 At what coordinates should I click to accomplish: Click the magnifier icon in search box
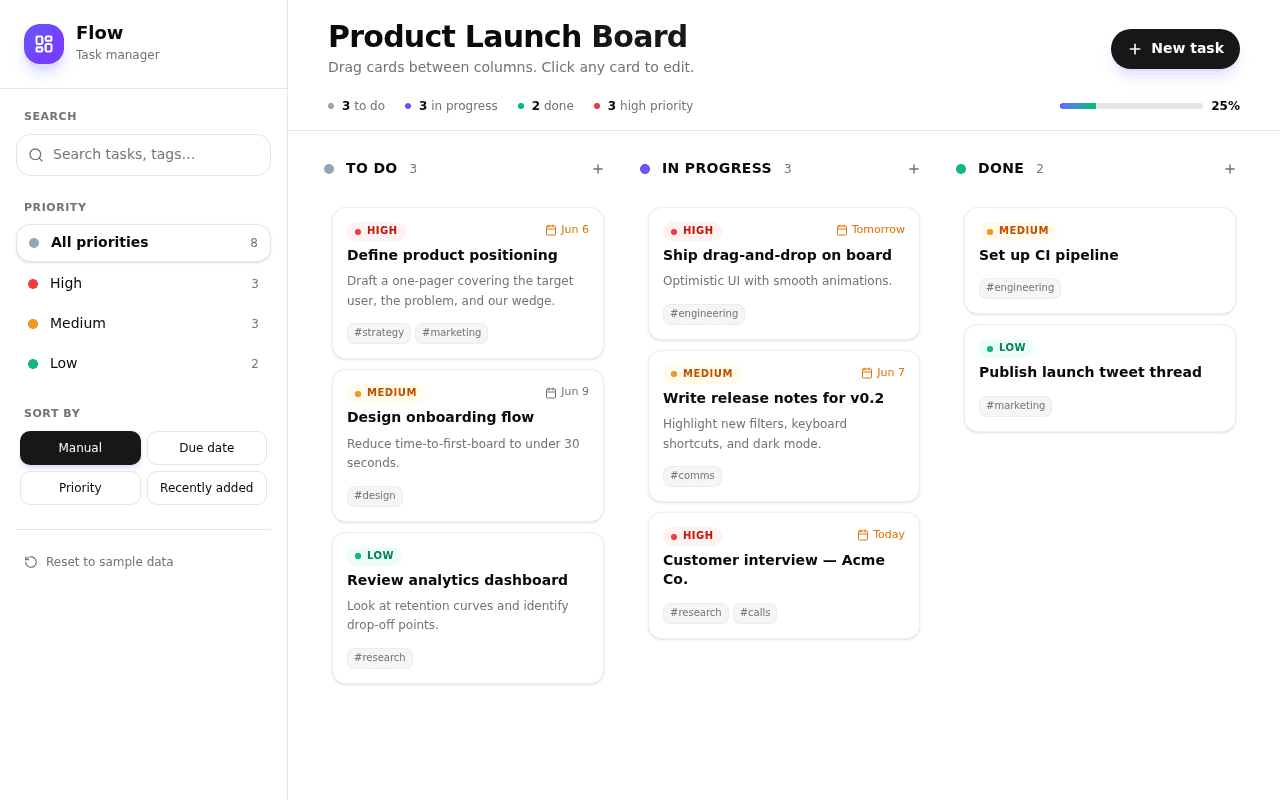[36, 155]
